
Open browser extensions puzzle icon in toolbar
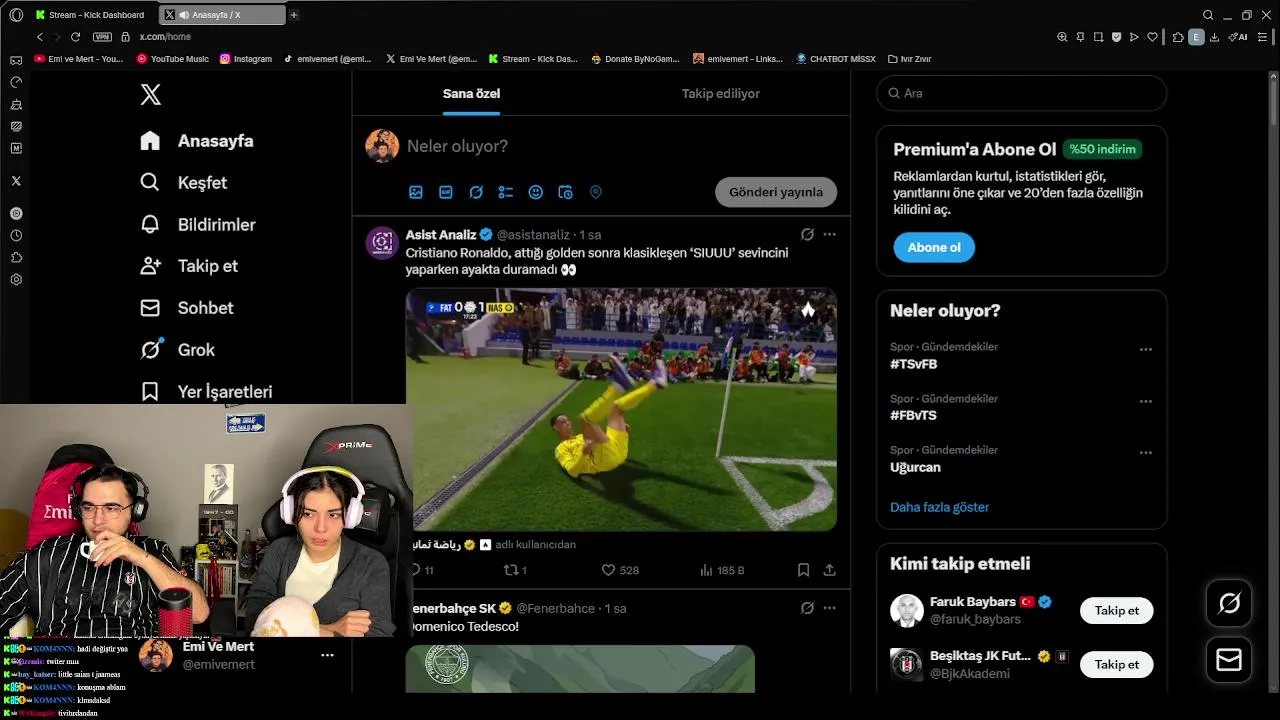point(1178,37)
